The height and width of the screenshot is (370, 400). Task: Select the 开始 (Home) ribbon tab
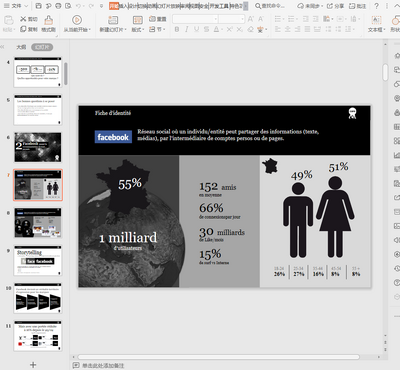[114, 6]
